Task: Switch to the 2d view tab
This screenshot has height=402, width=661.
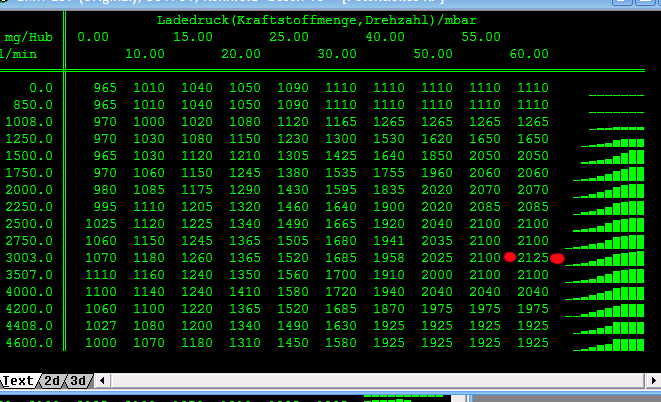Action: (52, 381)
